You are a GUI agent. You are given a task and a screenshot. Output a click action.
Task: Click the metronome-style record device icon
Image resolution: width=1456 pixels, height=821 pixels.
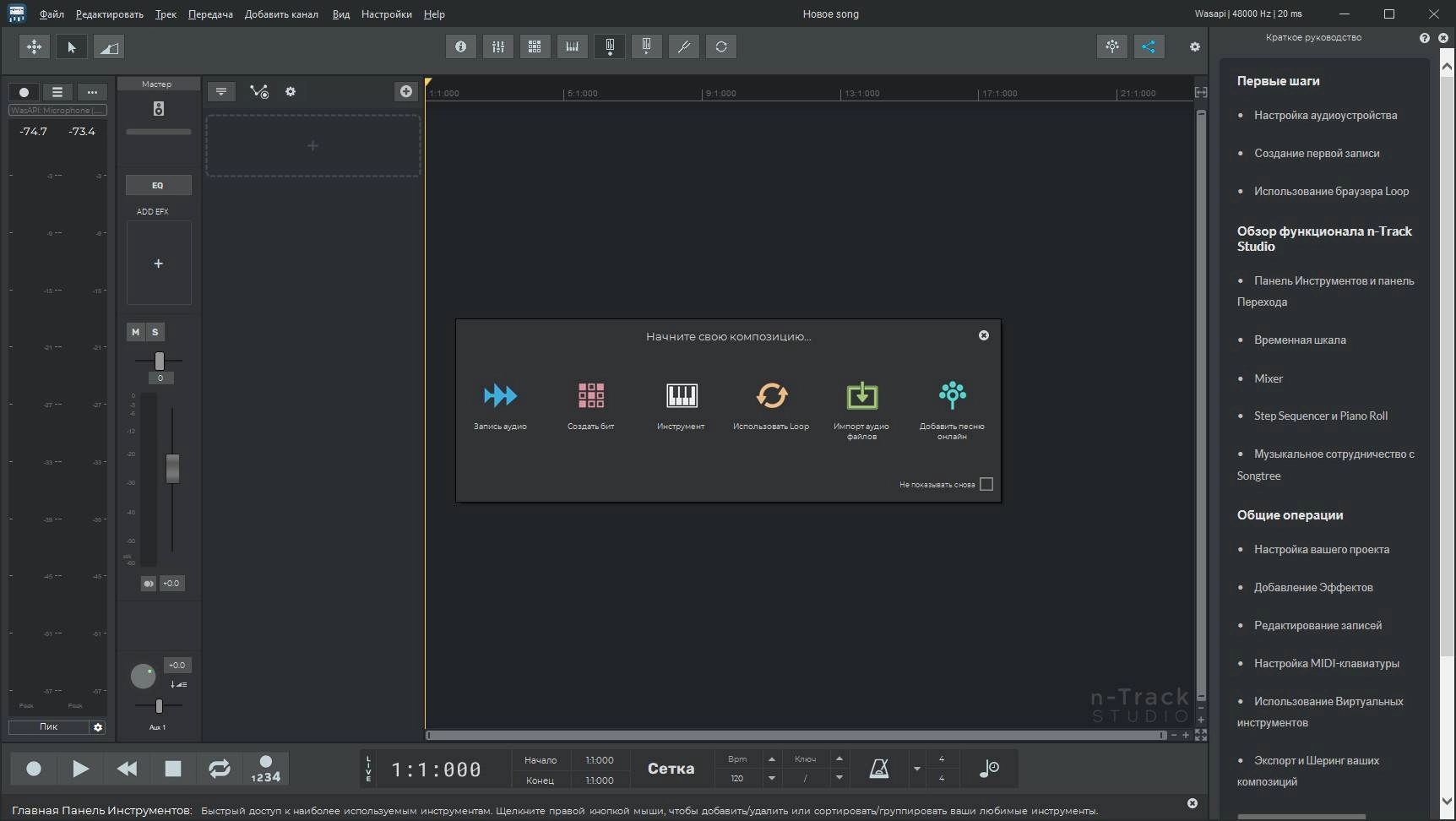pos(610,46)
